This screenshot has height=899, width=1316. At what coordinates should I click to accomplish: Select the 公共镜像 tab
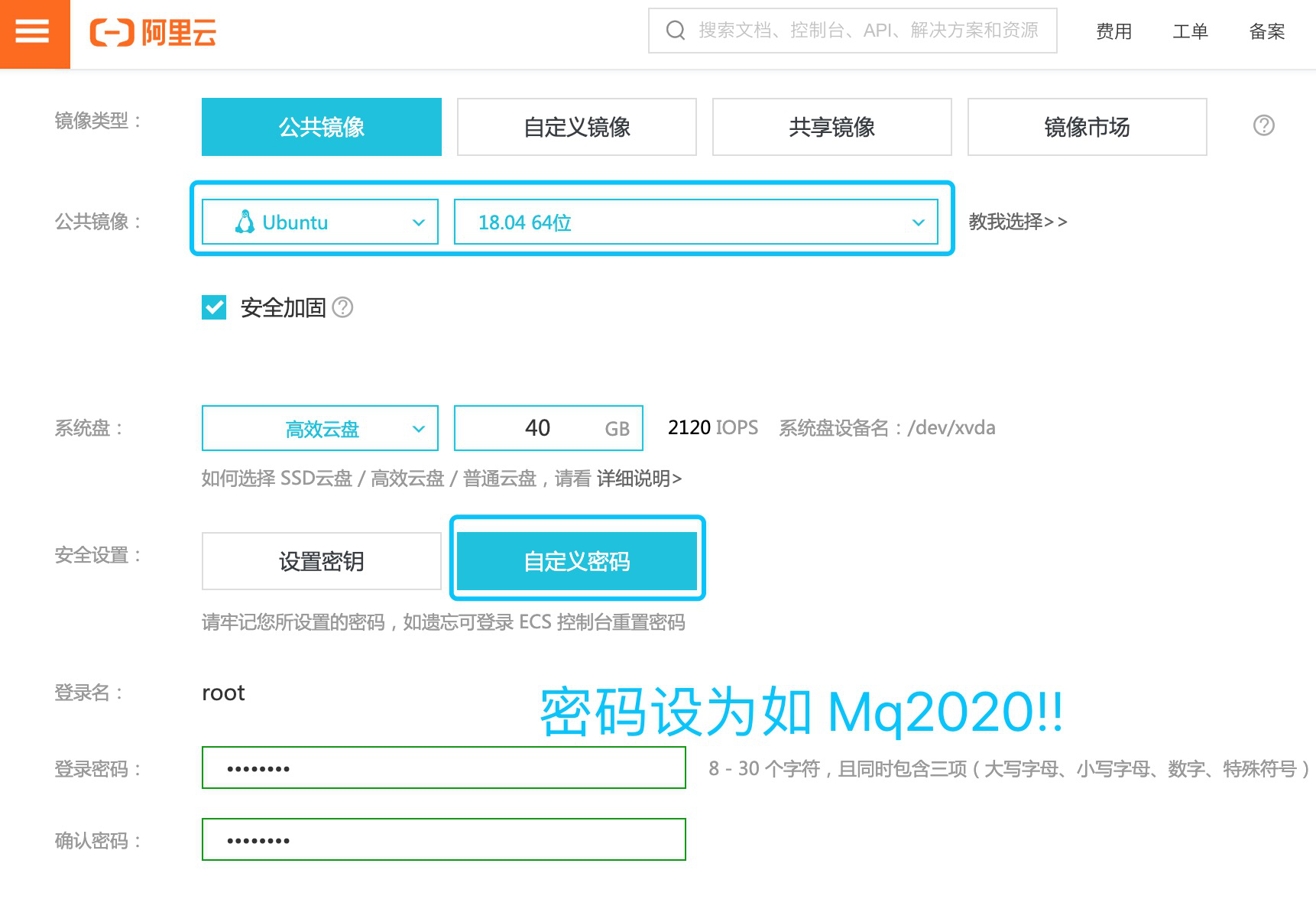(322, 127)
